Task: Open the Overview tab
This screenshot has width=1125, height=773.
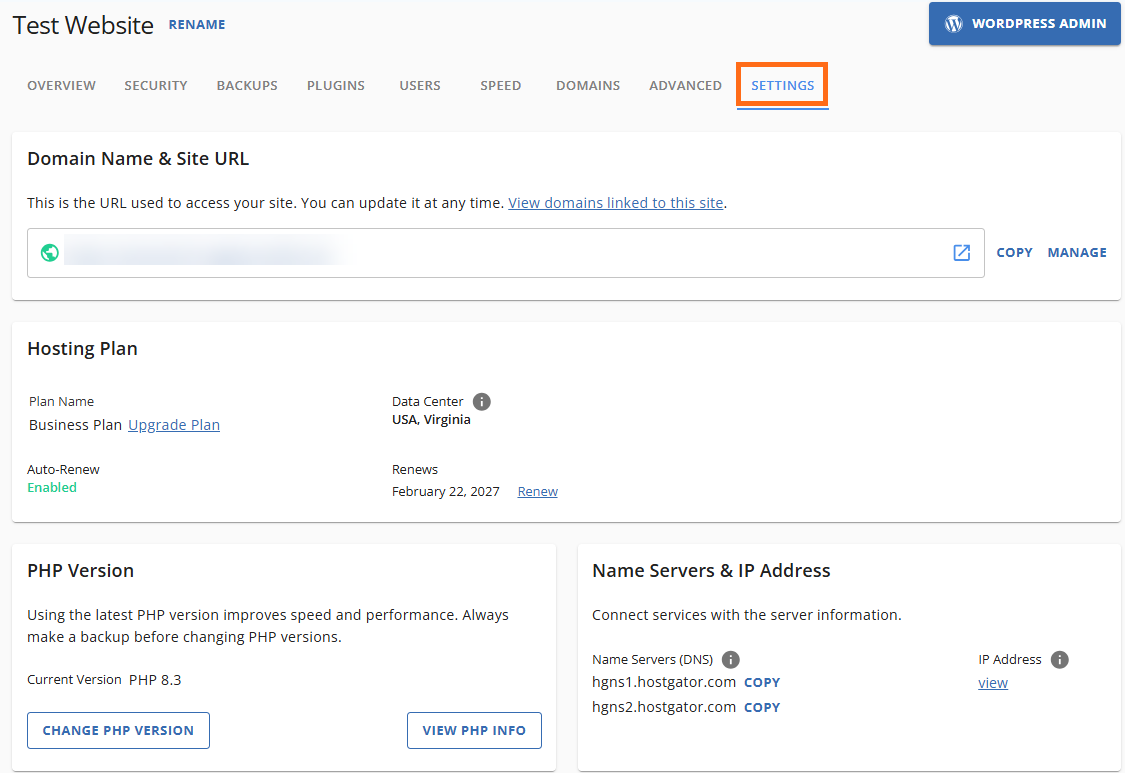Action: 62,85
